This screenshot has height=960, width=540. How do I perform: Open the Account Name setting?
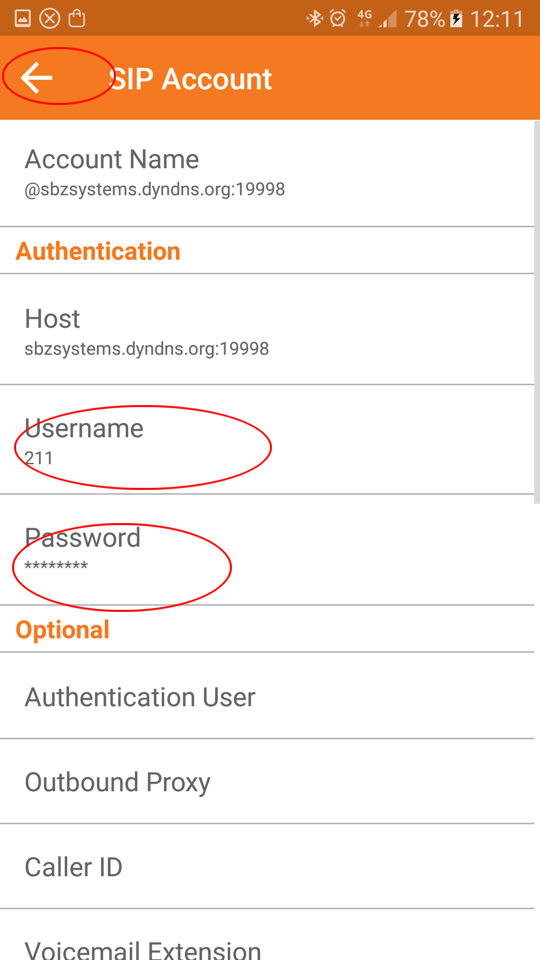tap(267, 173)
